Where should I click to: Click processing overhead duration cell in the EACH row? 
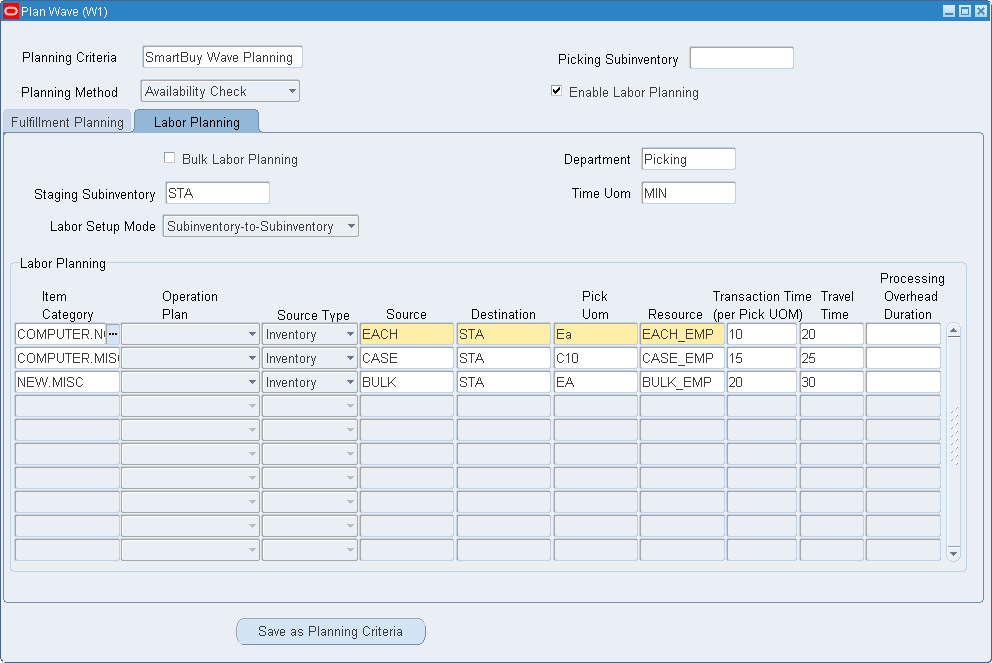coord(903,334)
